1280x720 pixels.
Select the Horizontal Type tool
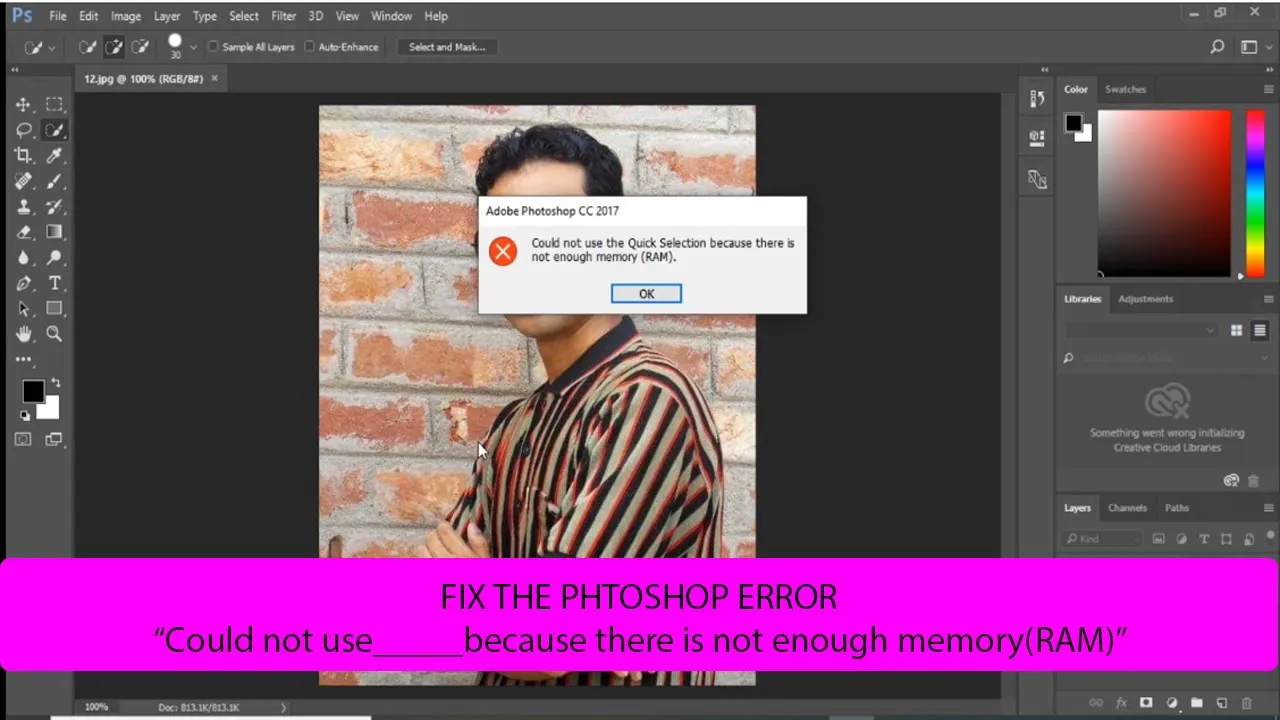click(54, 283)
